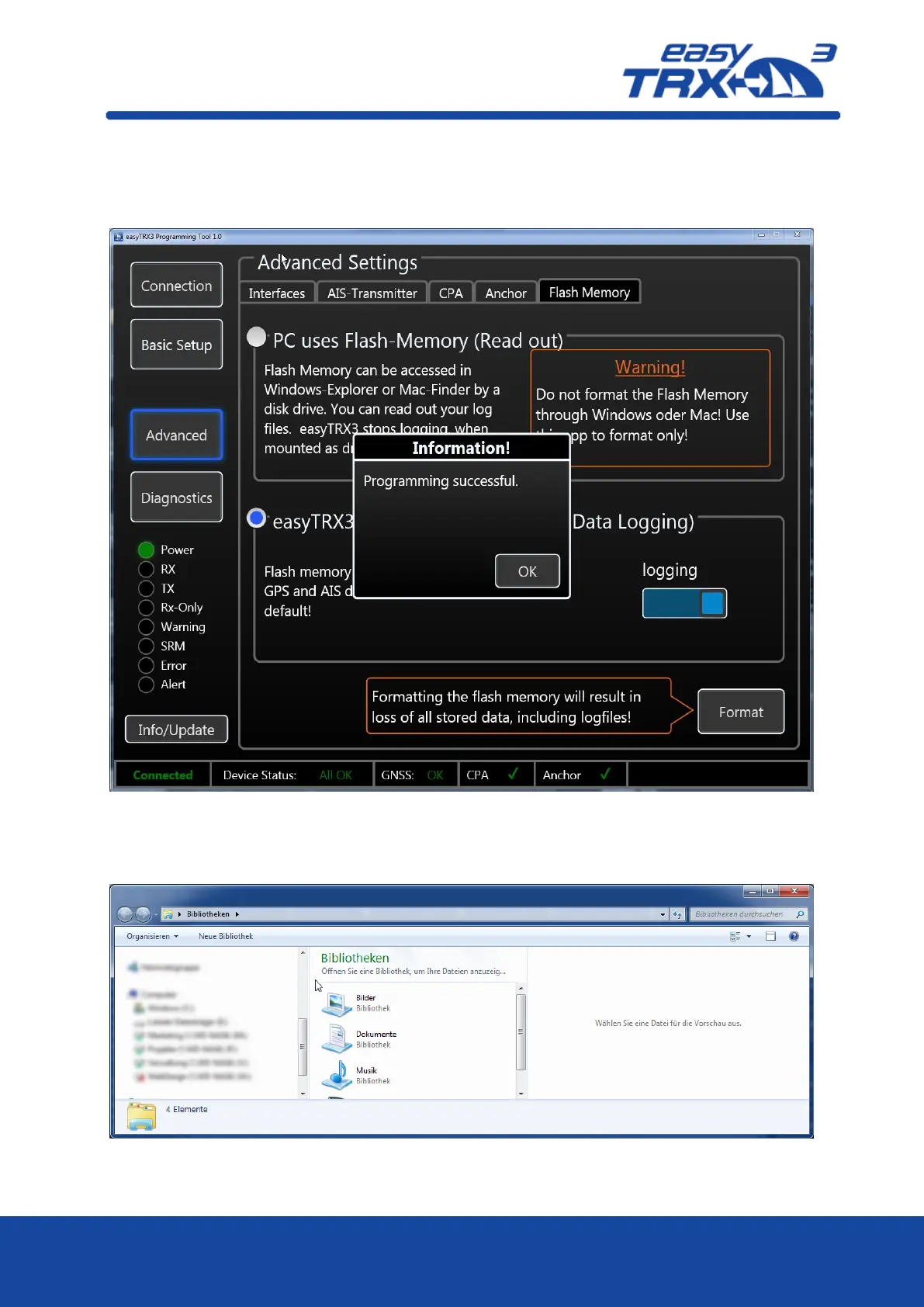This screenshot has height=1307, width=924.
Task: Click the navigation pane scroll-down arrow
Action: point(303,1094)
